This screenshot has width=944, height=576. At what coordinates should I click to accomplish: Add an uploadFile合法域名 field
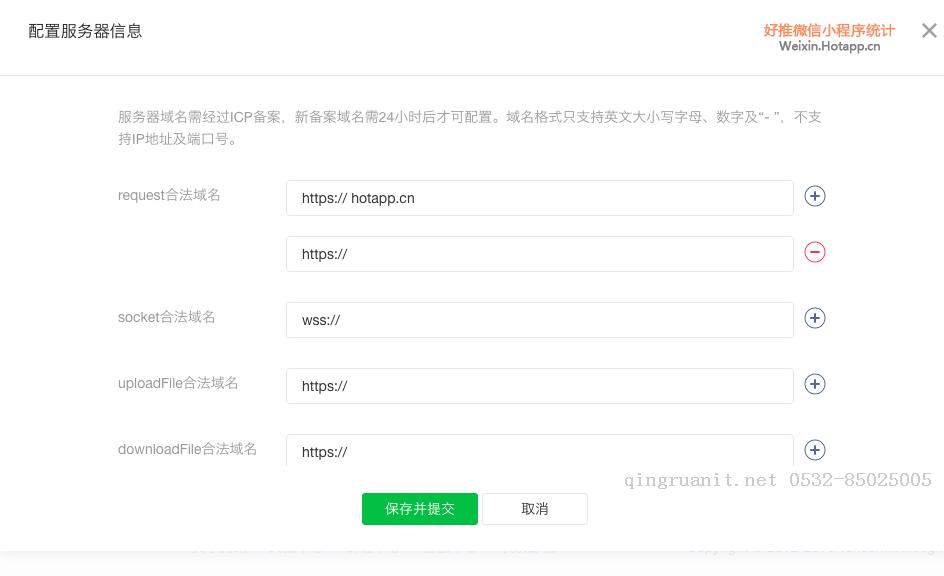point(815,384)
